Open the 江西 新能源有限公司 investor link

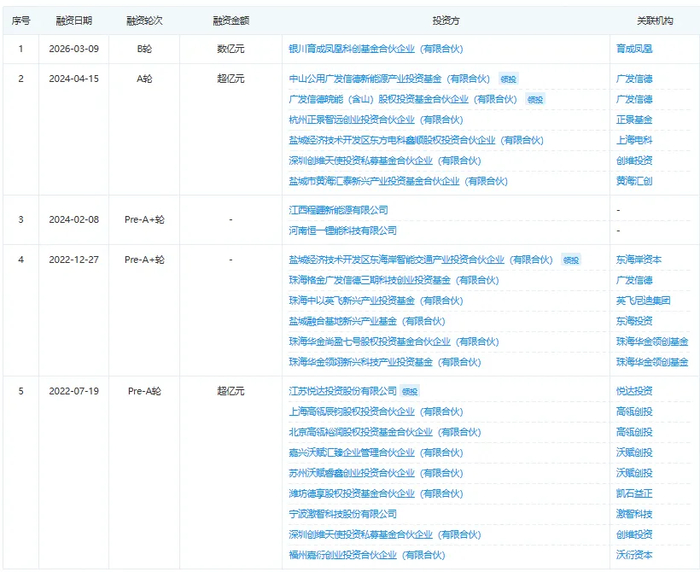tap(338, 210)
